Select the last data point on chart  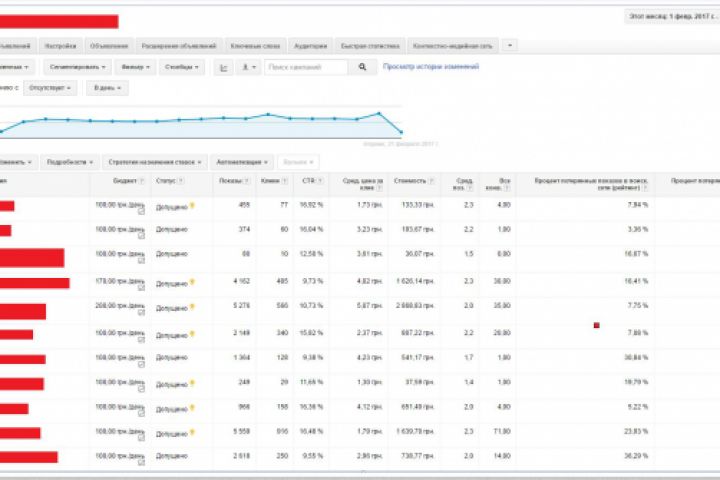point(401,132)
